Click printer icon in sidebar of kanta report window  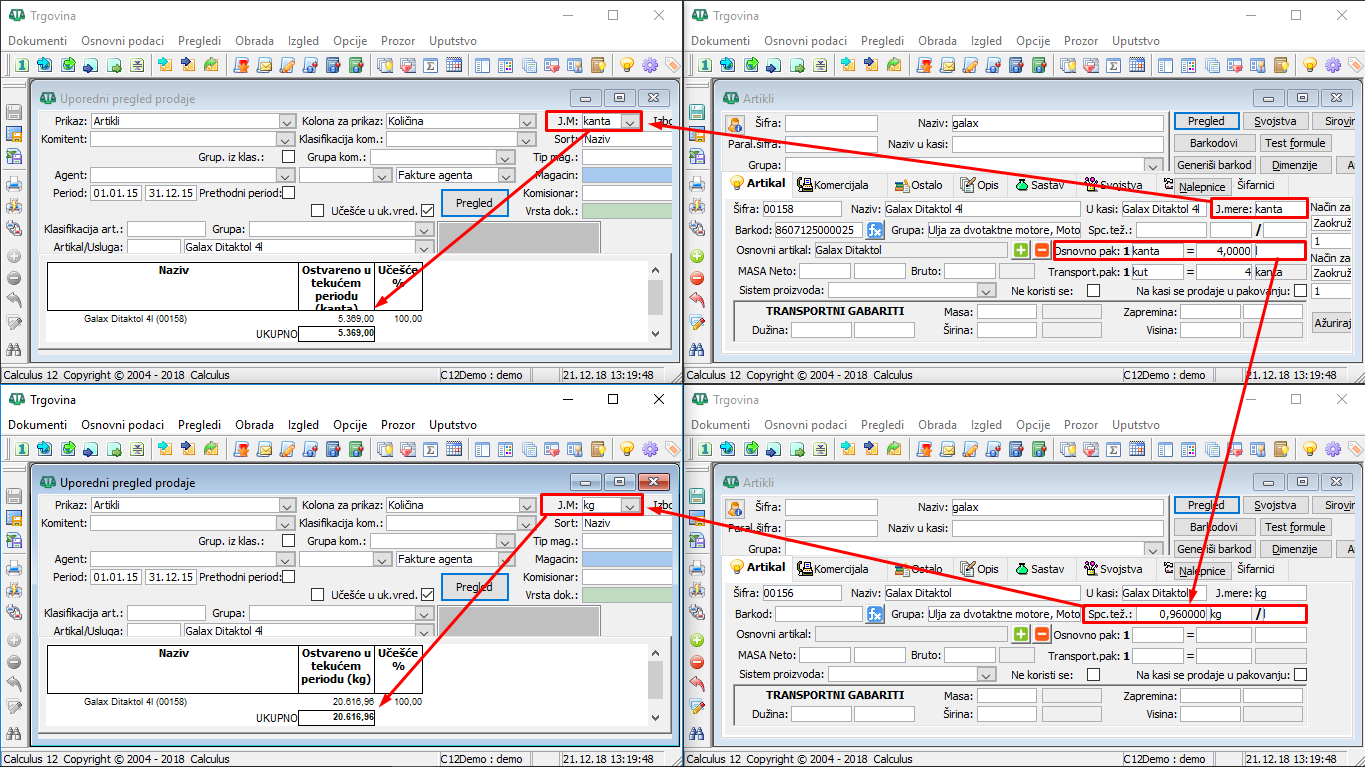tap(14, 184)
